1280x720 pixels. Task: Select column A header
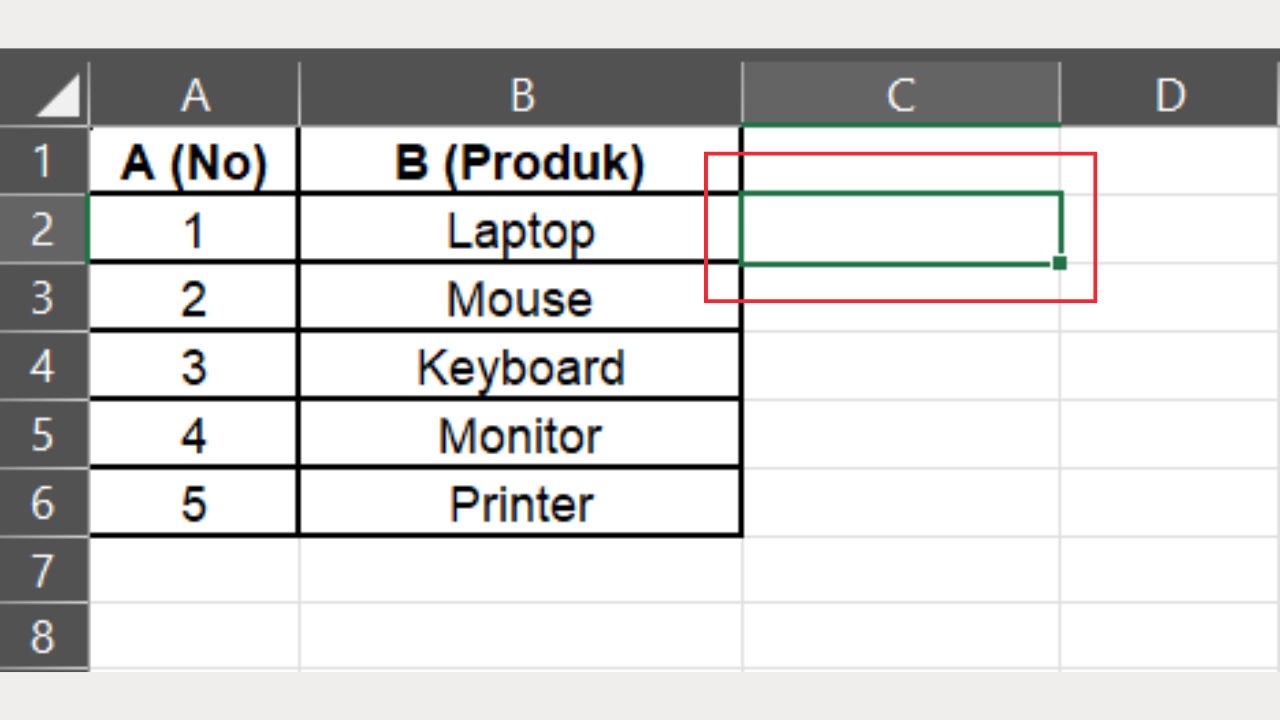tap(194, 95)
